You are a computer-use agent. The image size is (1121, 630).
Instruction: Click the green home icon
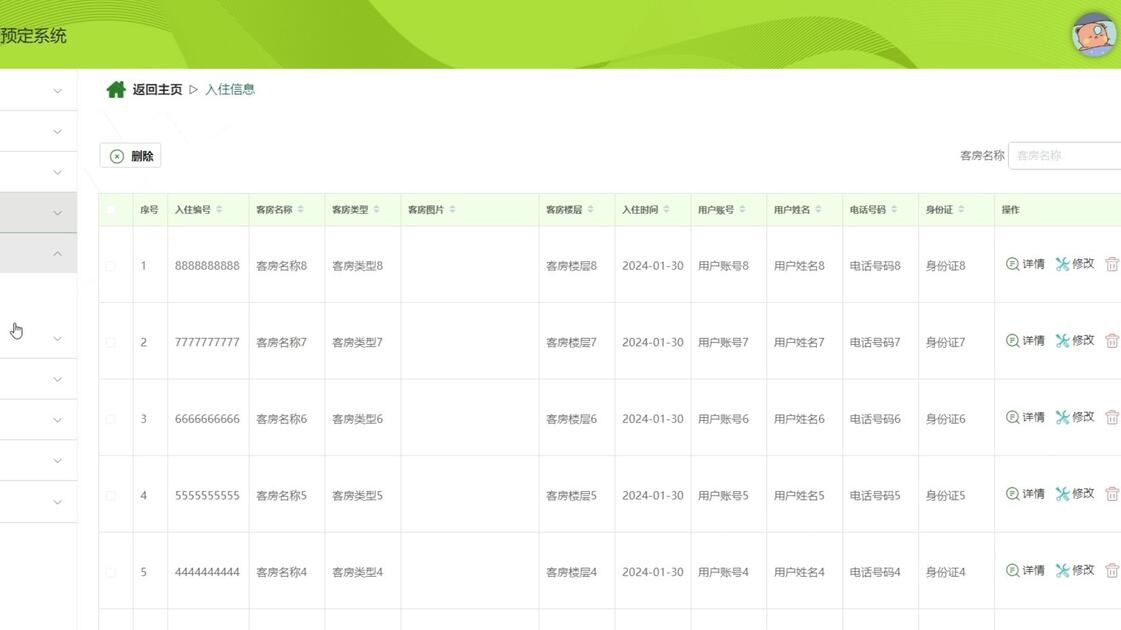pyautogui.click(x=116, y=89)
